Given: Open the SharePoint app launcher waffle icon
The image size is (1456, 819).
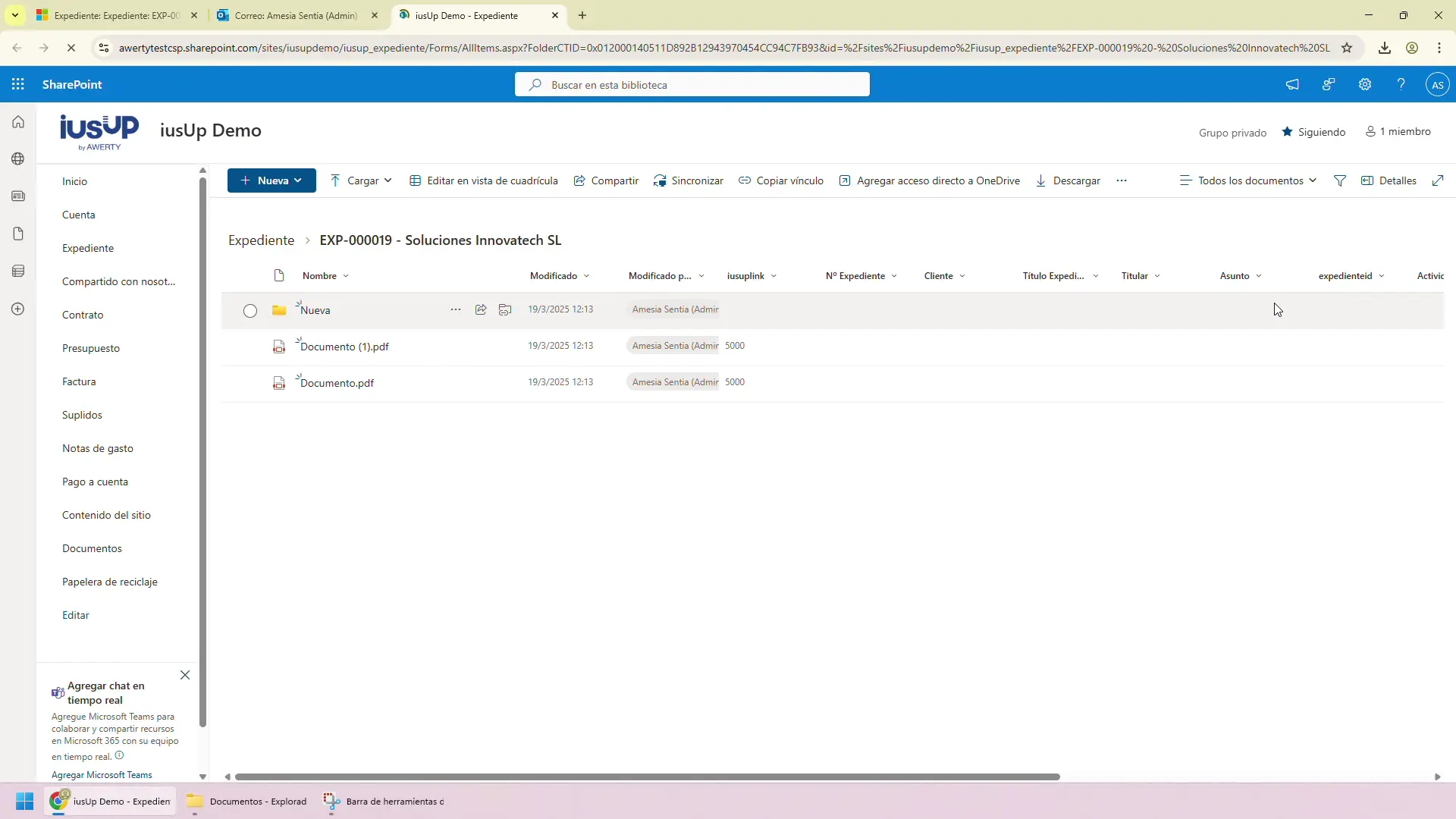Looking at the screenshot, I should [x=18, y=84].
